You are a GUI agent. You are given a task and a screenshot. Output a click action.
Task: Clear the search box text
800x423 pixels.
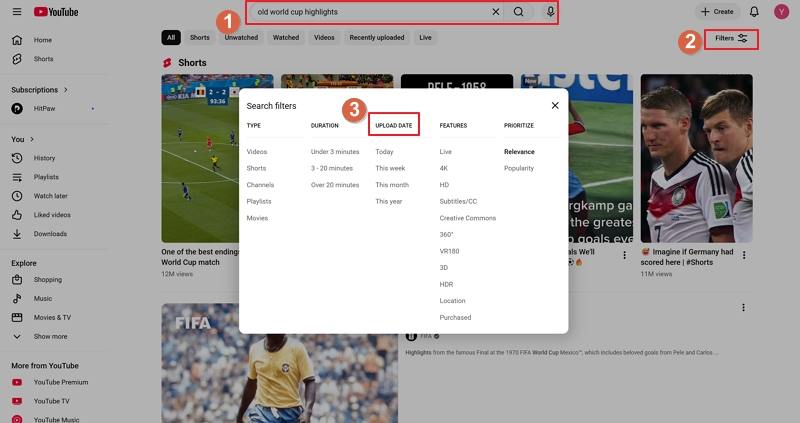pyautogui.click(x=495, y=12)
